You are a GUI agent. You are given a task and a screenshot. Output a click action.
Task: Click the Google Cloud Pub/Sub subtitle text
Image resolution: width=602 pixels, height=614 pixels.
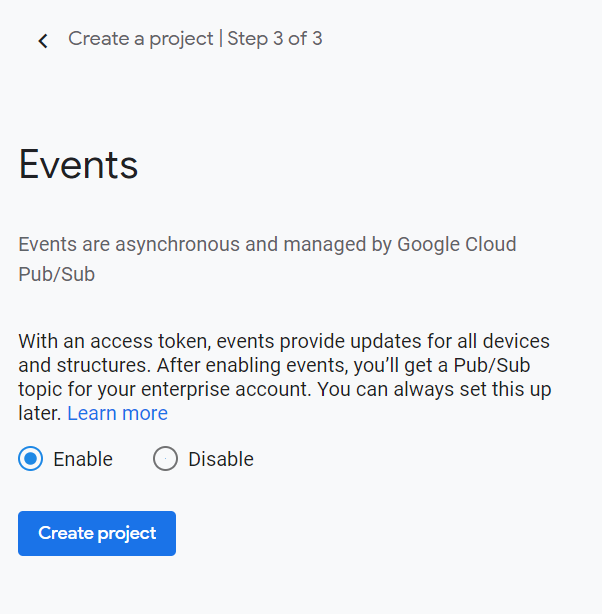[x=267, y=244]
